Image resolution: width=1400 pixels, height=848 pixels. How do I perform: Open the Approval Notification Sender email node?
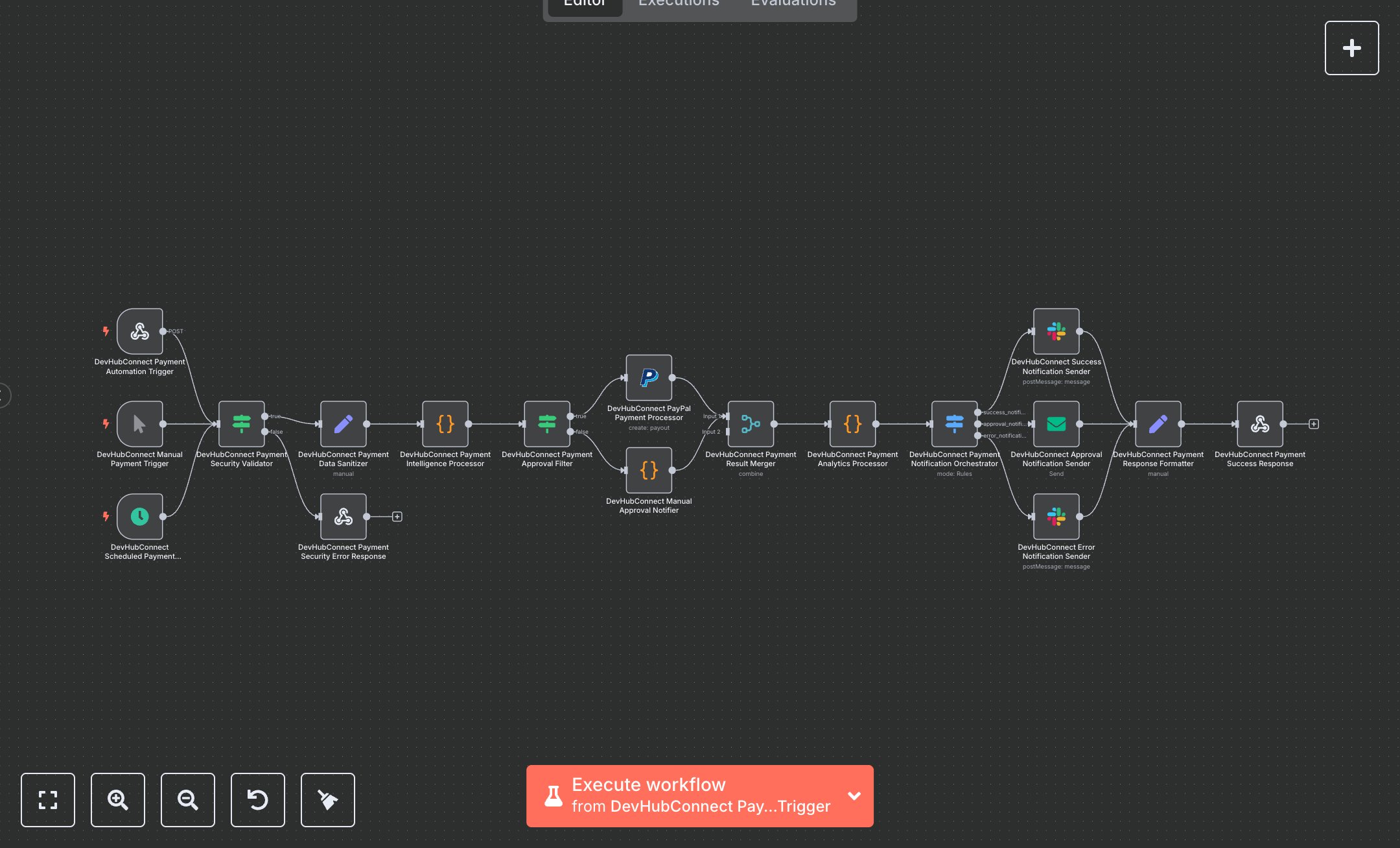click(1056, 424)
